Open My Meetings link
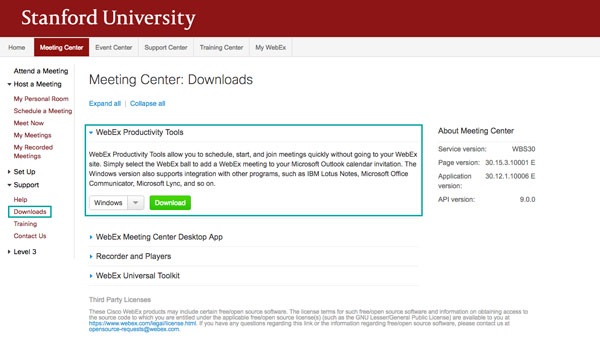This screenshot has width=600, height=360. pyautogui.click(x=33, y=135)
